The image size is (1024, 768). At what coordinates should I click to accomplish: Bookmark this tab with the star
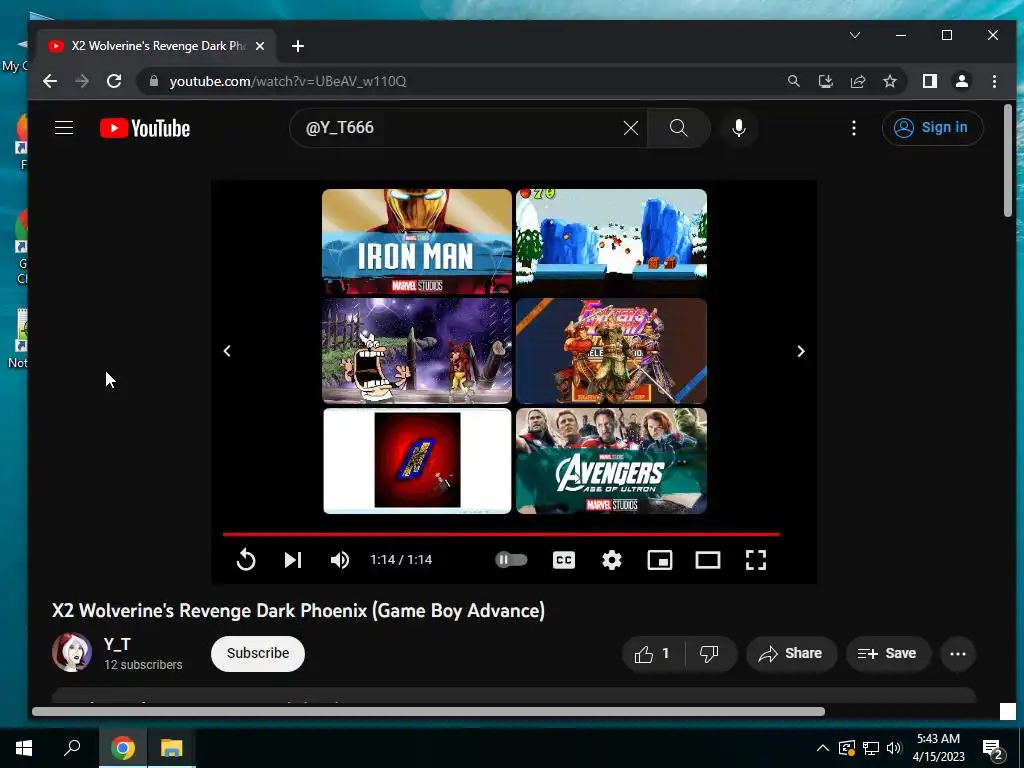coord(889,81)
